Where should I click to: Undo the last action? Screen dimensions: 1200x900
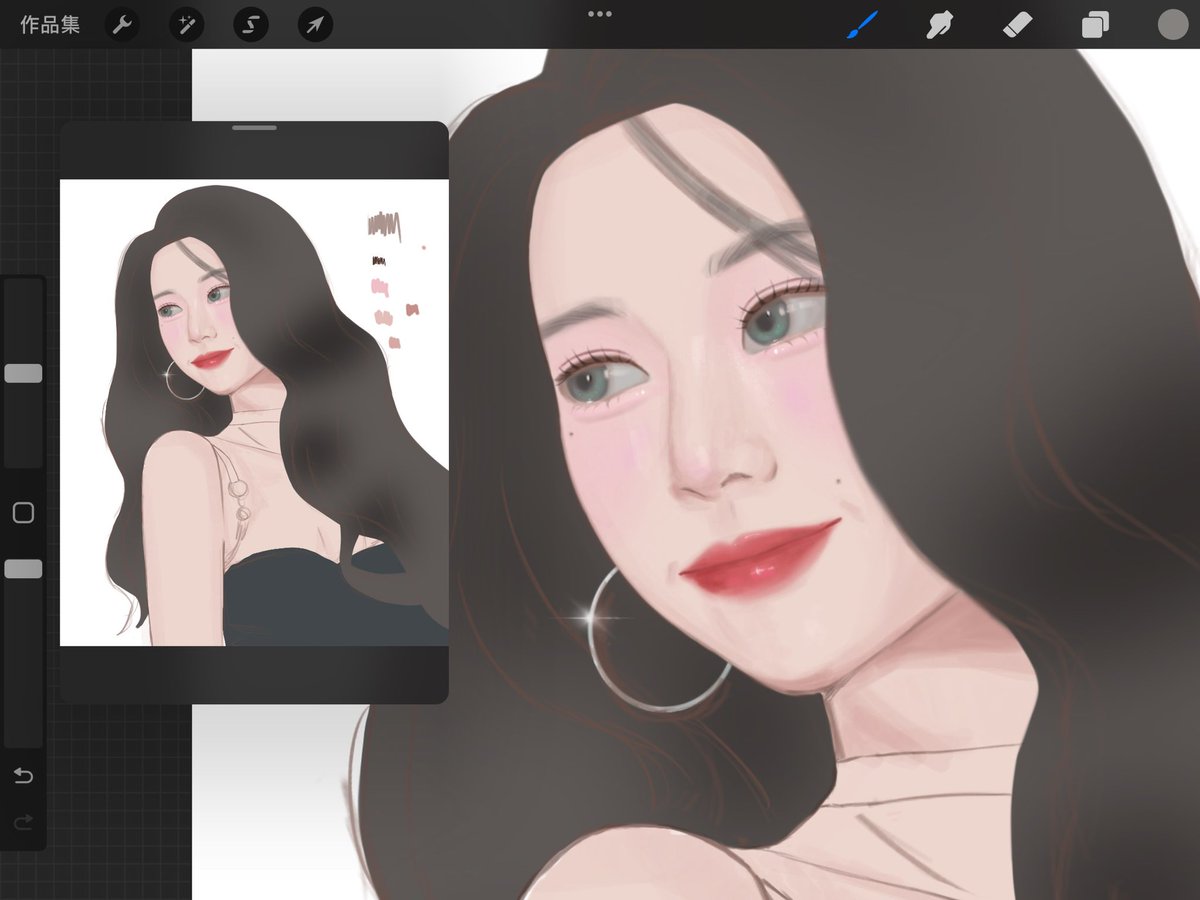[x=23, y=776]
